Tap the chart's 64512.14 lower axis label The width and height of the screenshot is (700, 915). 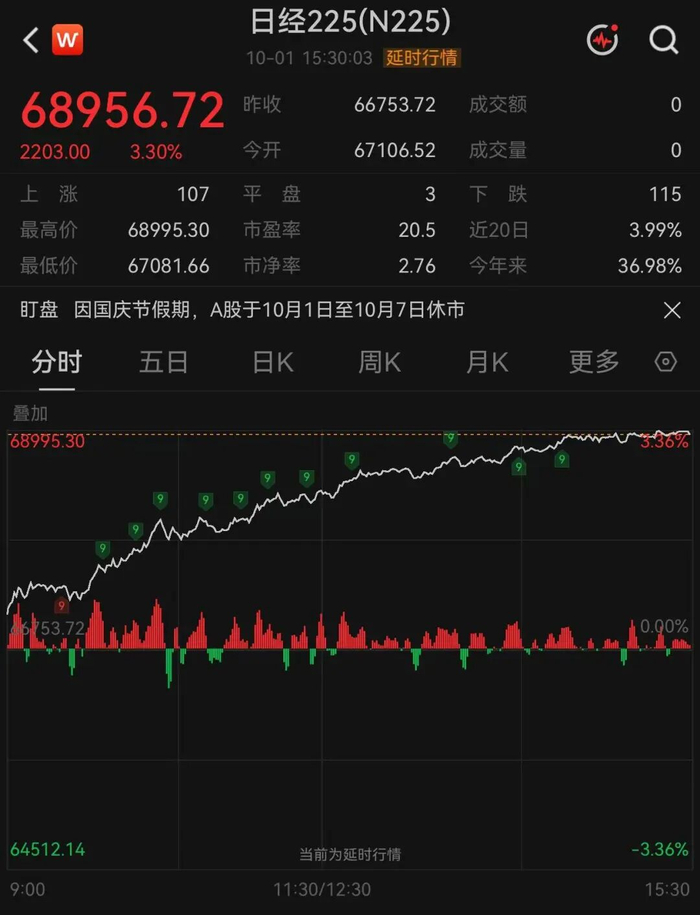47,849
